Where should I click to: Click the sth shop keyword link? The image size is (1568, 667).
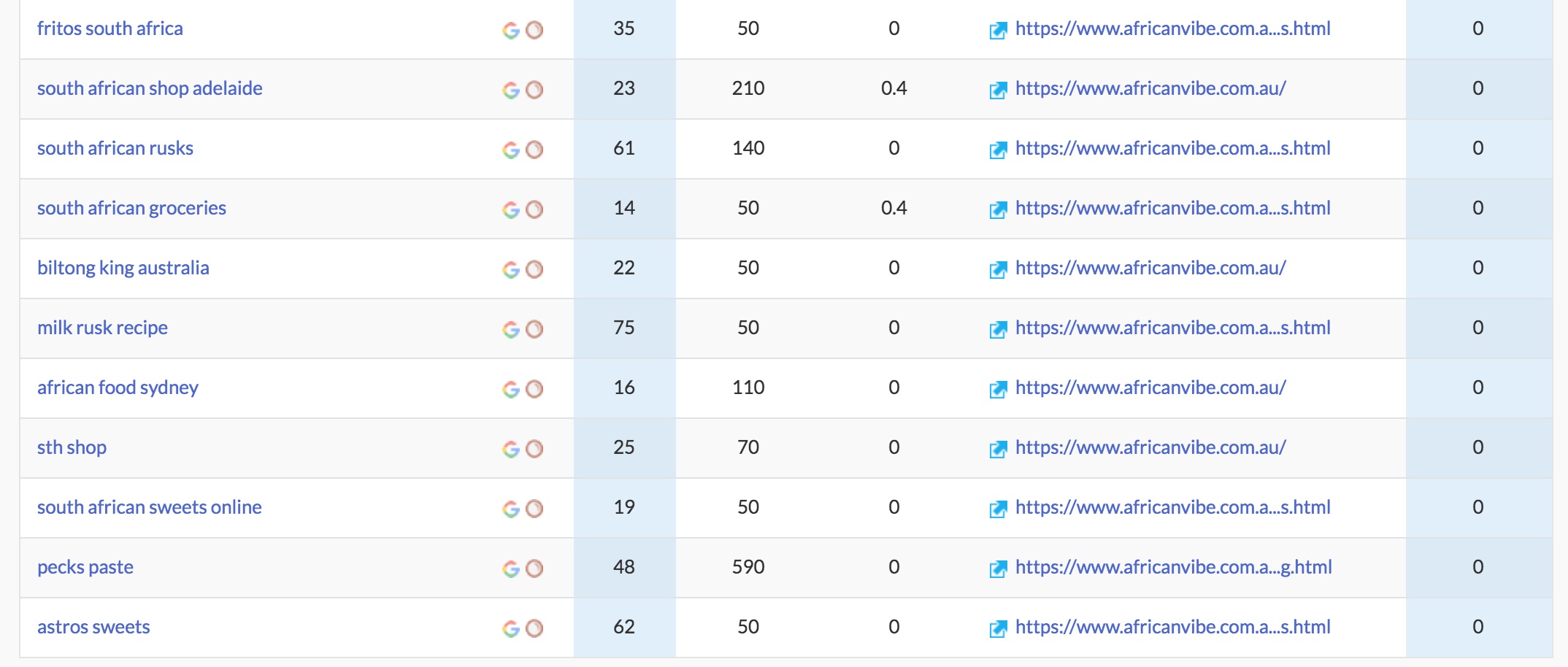pyautogui.click(x=72, y=447)
